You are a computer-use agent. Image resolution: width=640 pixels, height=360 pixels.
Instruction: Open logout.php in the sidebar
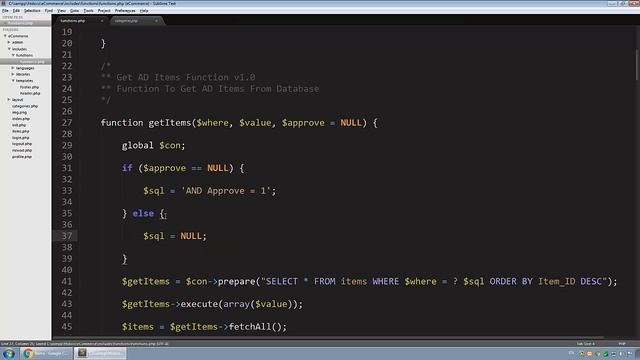click(22, 144)
